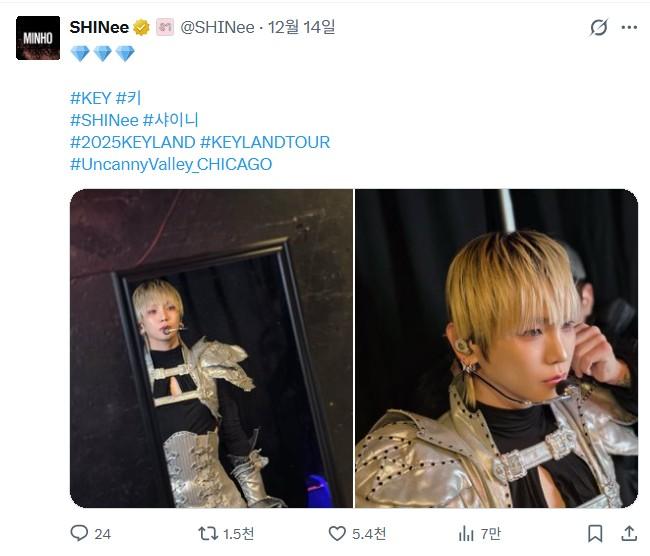
Task: Open the MINHO profile avatar
Action: [37, 38]
